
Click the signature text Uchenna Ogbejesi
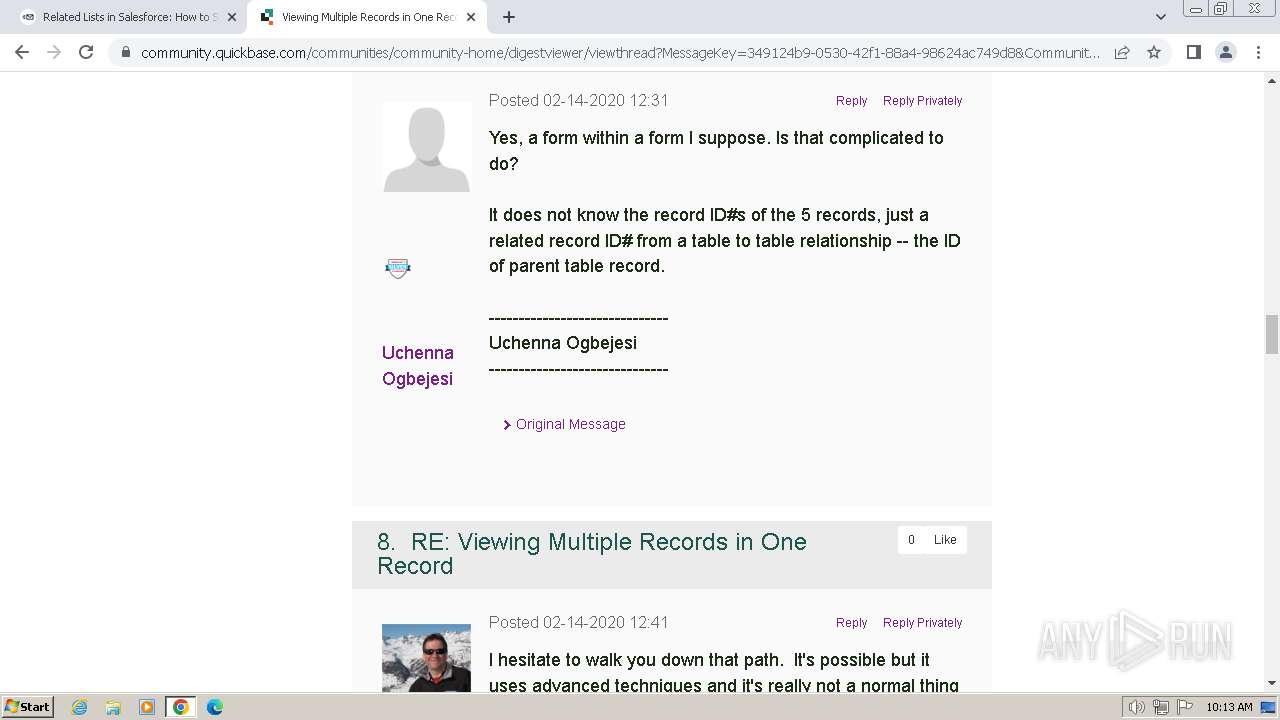point(563,343)
